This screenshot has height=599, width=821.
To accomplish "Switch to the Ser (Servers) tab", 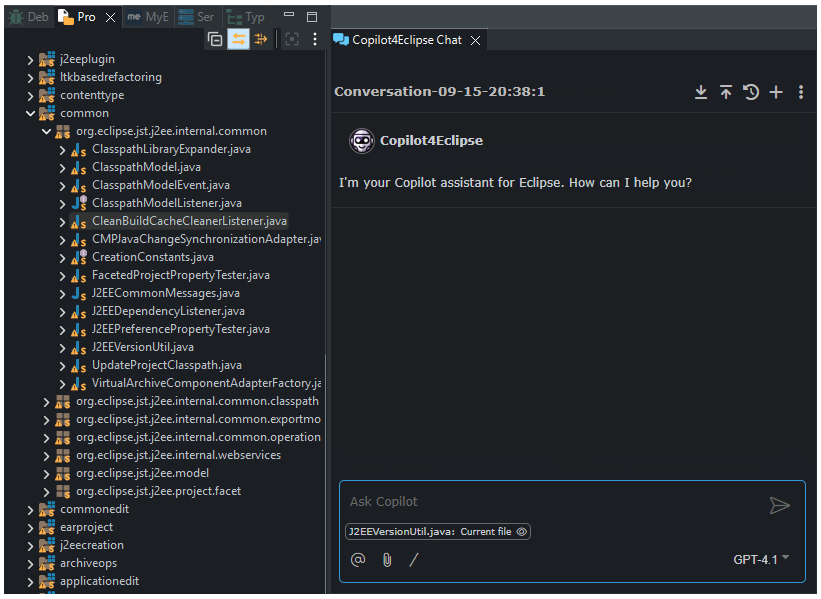I will (x=197, y=17).
